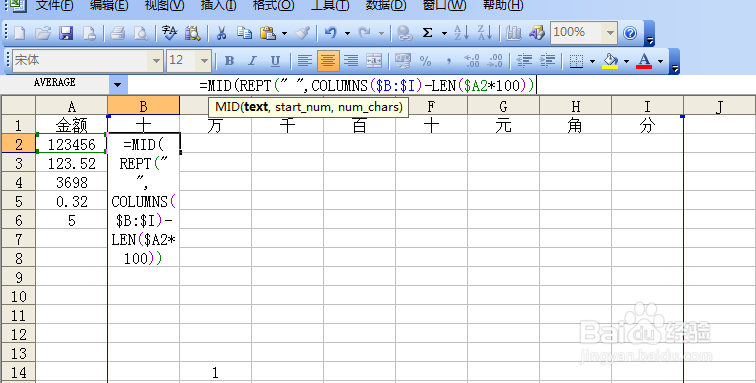
Task: Apply the Currency style icon
Action: [x=403, y=61]
